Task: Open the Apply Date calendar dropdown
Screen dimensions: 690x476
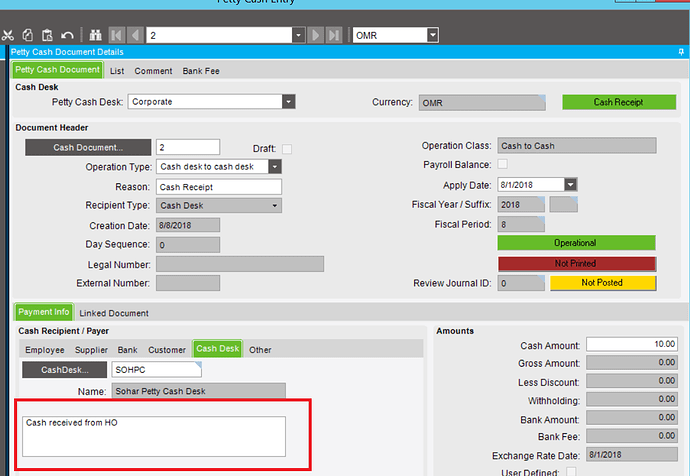Action: point(571,185)
